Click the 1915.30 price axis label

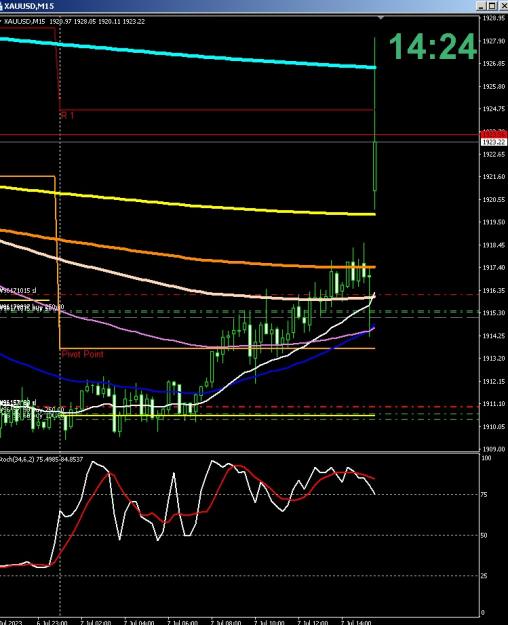click(494, 313)
